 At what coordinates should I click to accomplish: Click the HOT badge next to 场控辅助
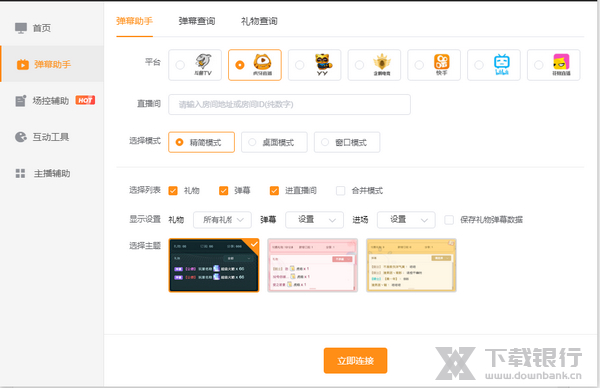point(85,100)
